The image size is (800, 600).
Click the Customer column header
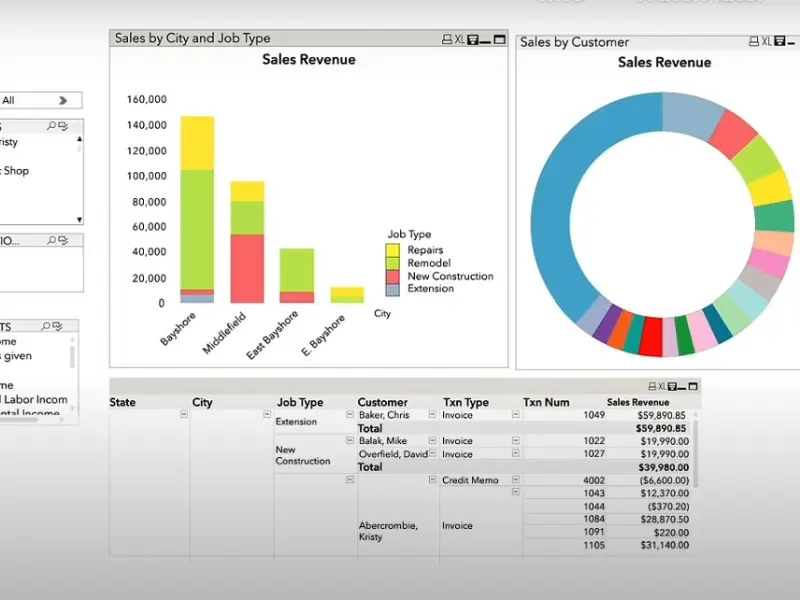[382, 402]
